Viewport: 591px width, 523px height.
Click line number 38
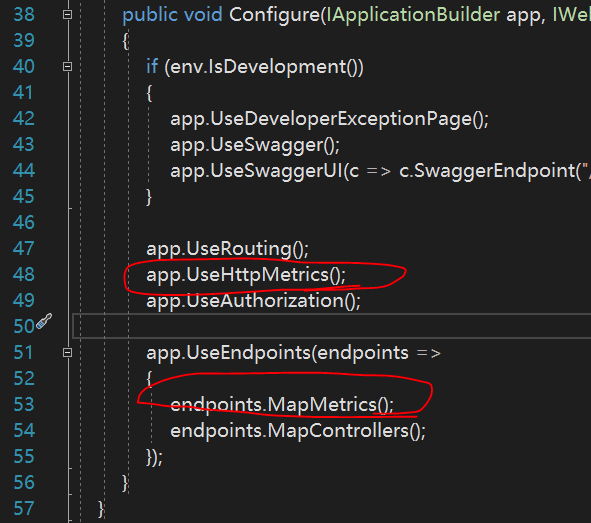click(24, 15)
